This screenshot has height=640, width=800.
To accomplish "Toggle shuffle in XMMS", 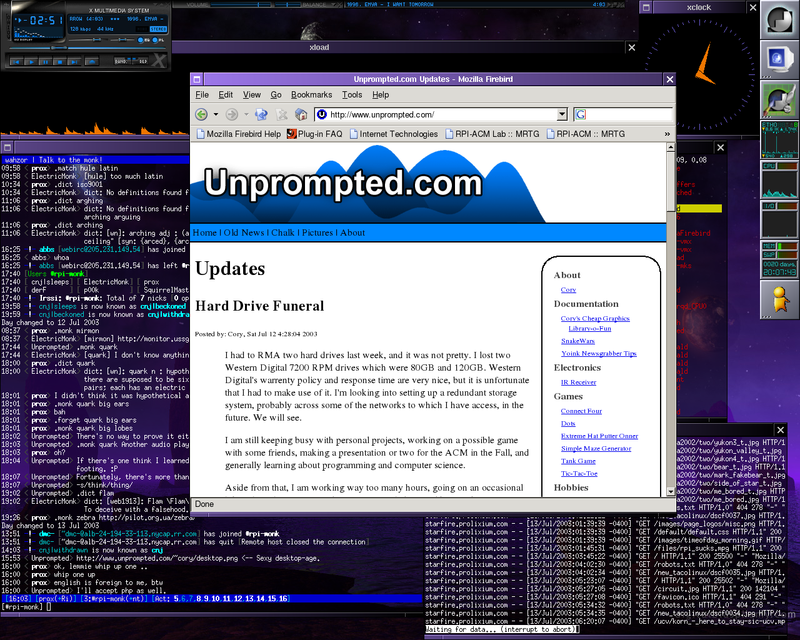I will click(122, 61).
